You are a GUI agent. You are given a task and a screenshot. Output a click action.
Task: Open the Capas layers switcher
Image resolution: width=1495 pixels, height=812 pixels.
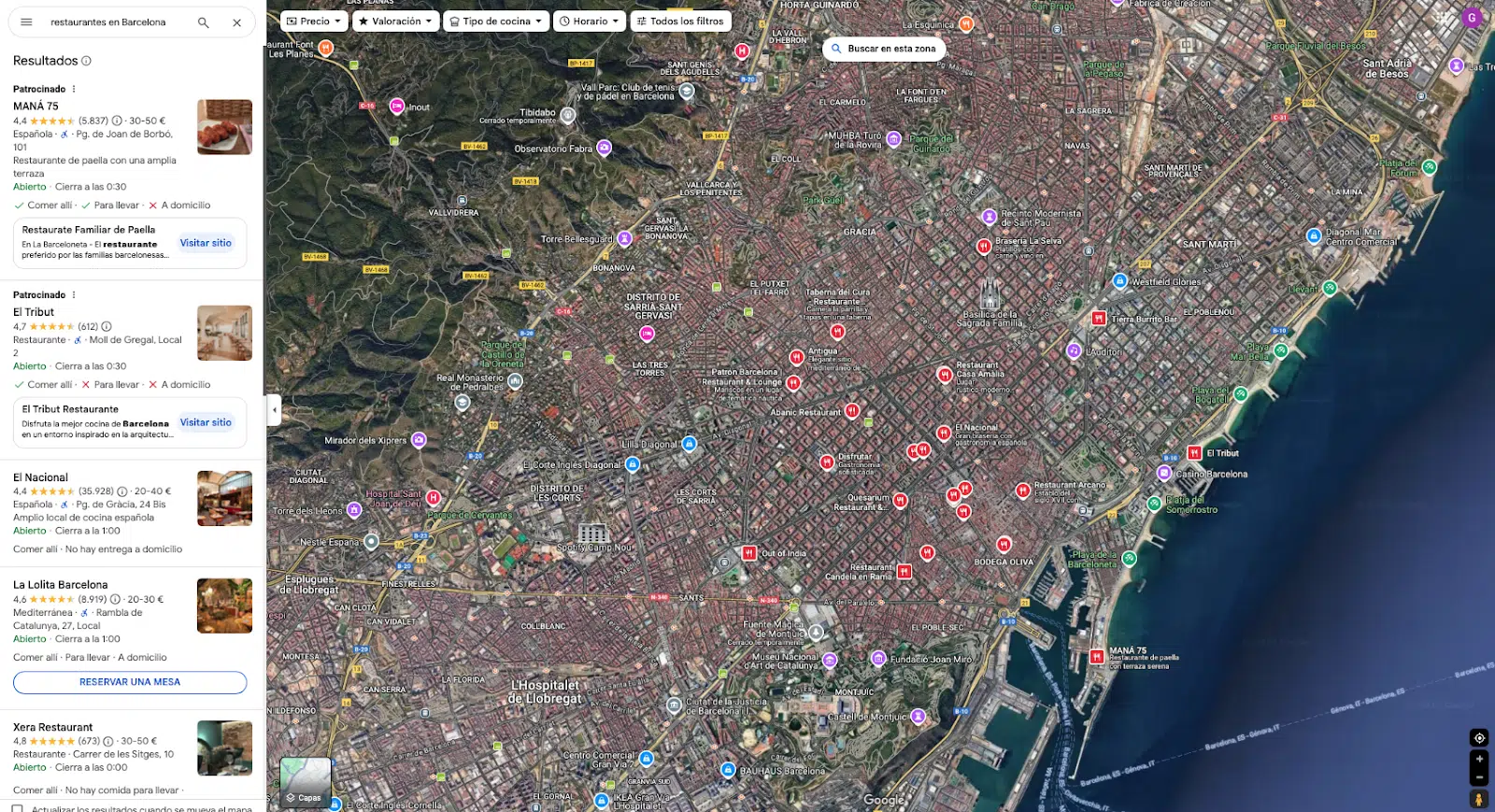coord(306,782)
